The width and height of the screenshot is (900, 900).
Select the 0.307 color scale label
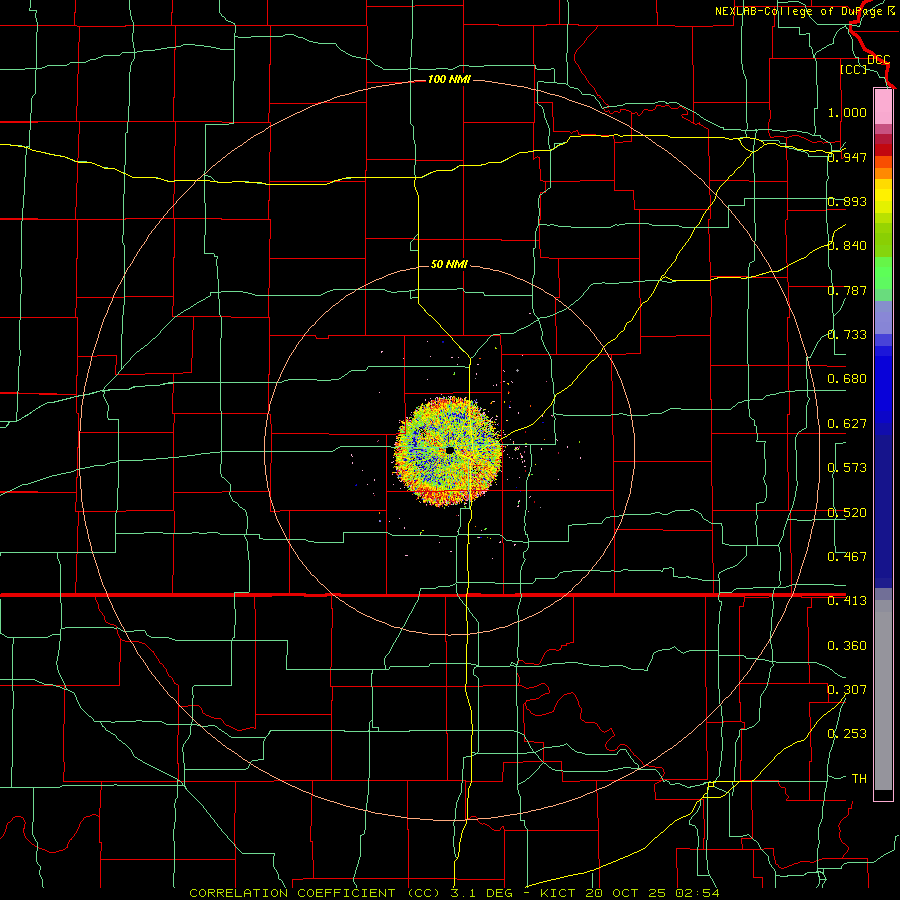847,689
